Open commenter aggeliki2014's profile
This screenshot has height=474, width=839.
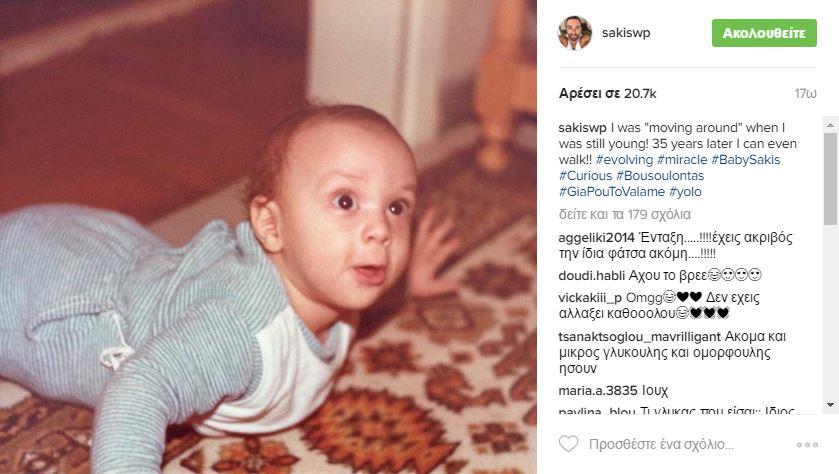(x=597, y=238)
